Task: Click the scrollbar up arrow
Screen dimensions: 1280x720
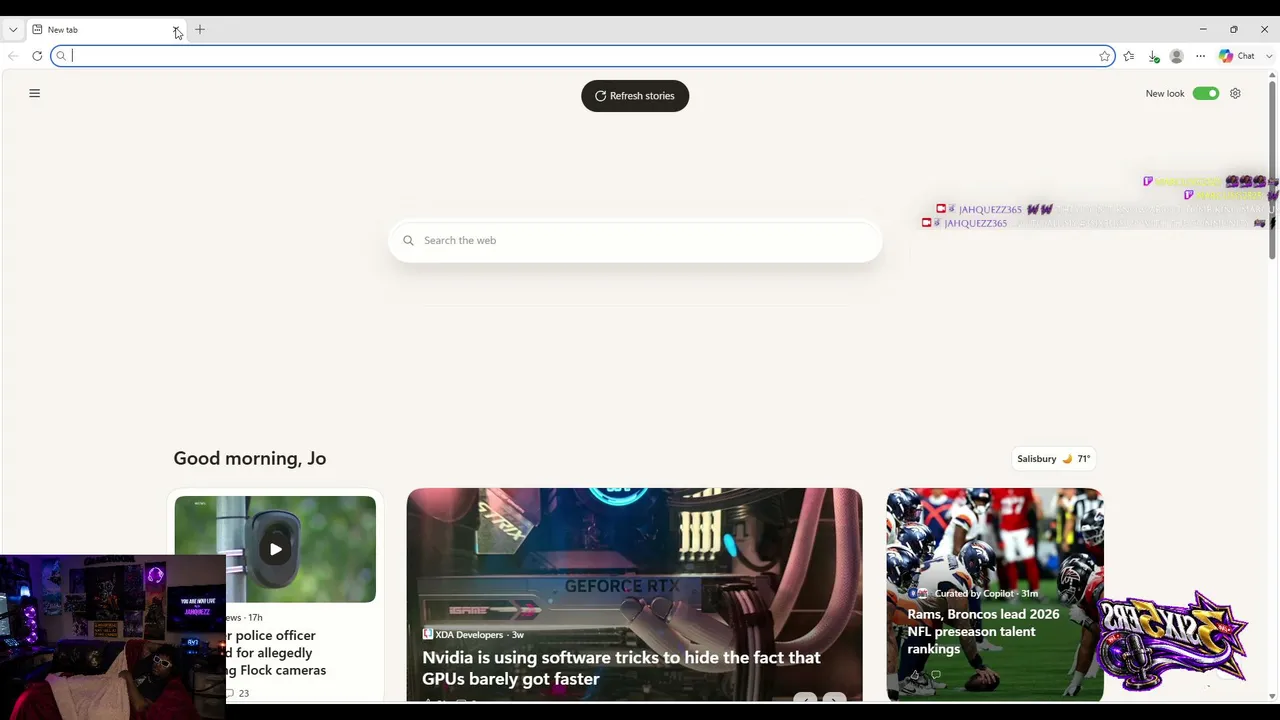Action: coord(1272,77)
